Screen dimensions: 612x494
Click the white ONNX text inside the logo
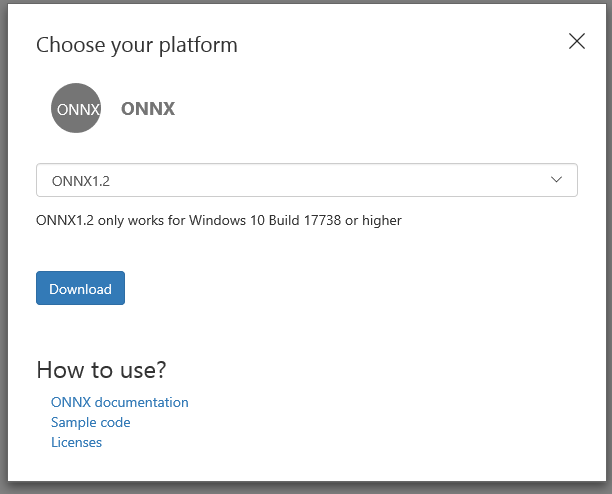point(78,110)
